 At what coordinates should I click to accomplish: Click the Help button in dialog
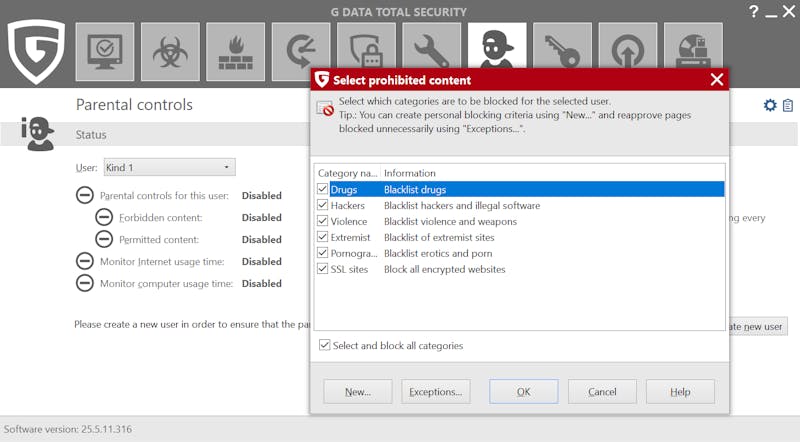click(680, 391)
